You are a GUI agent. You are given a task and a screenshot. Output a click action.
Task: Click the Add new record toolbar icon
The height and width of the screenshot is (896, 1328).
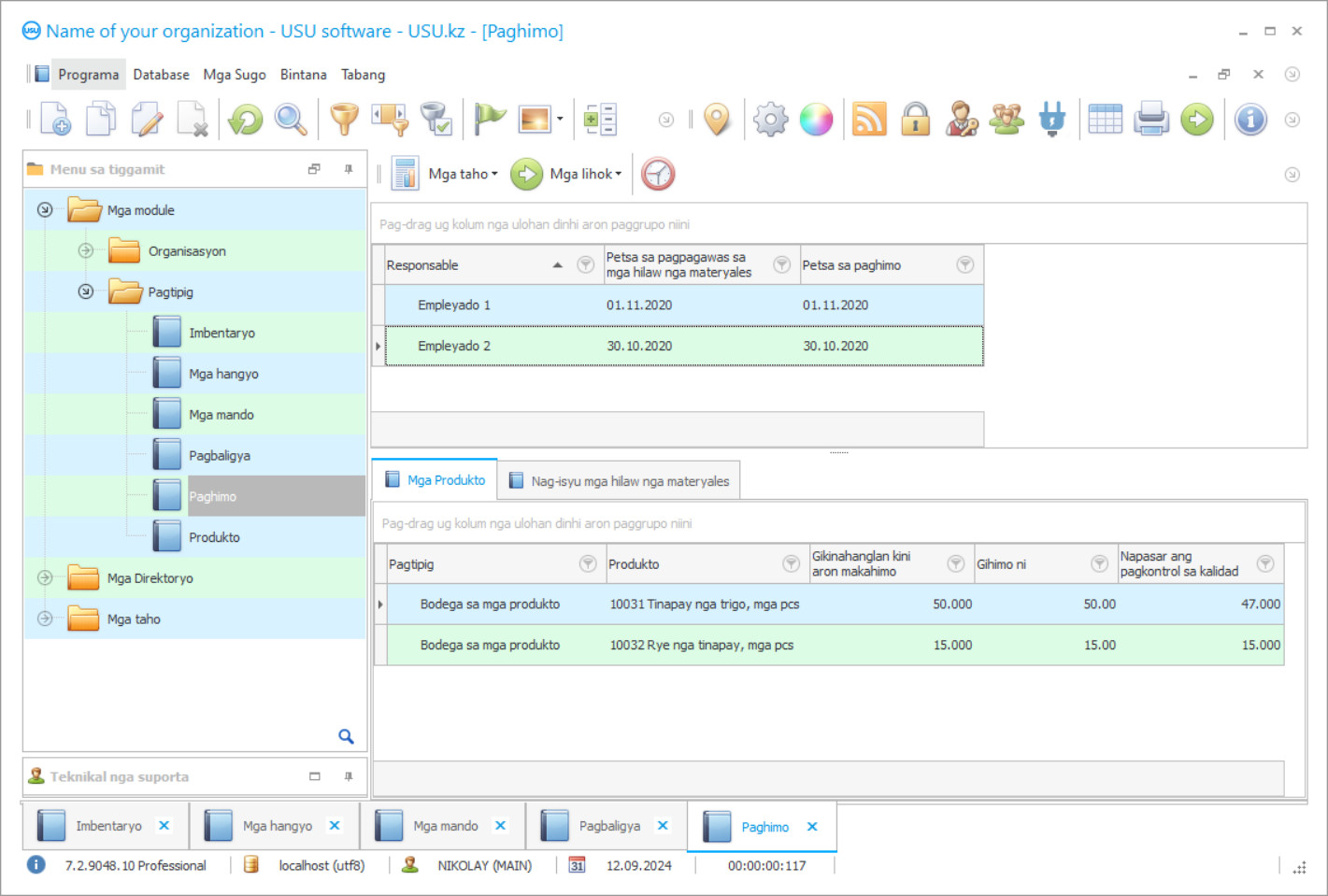point(55,119)
